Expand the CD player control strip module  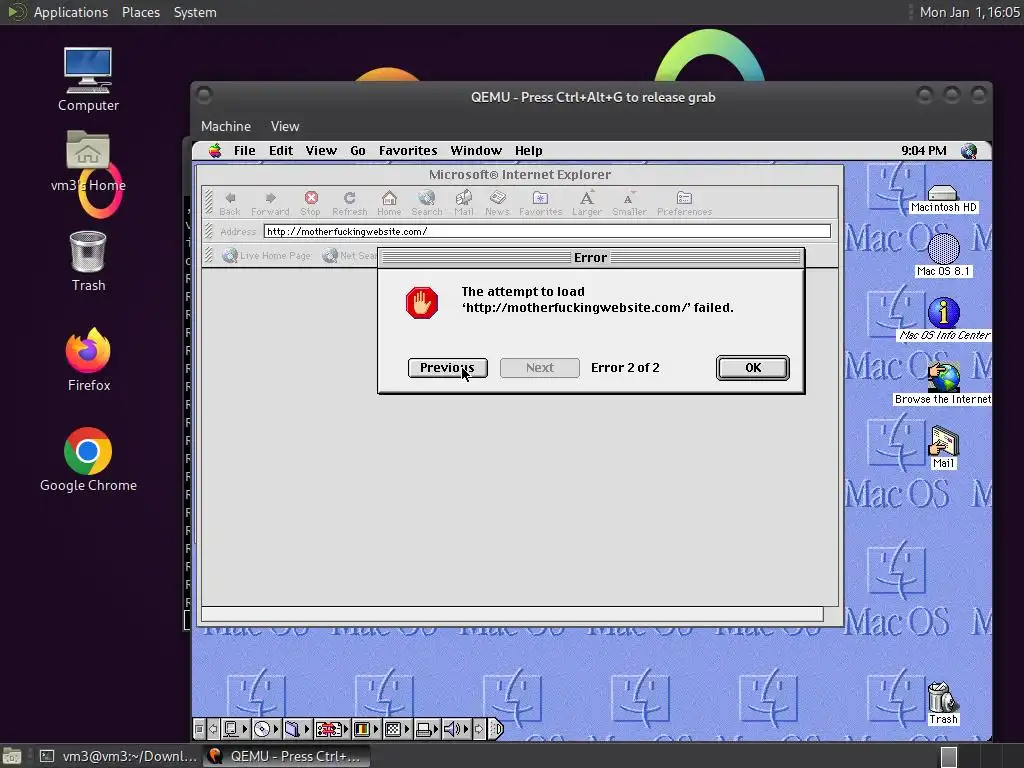(266, 729)
